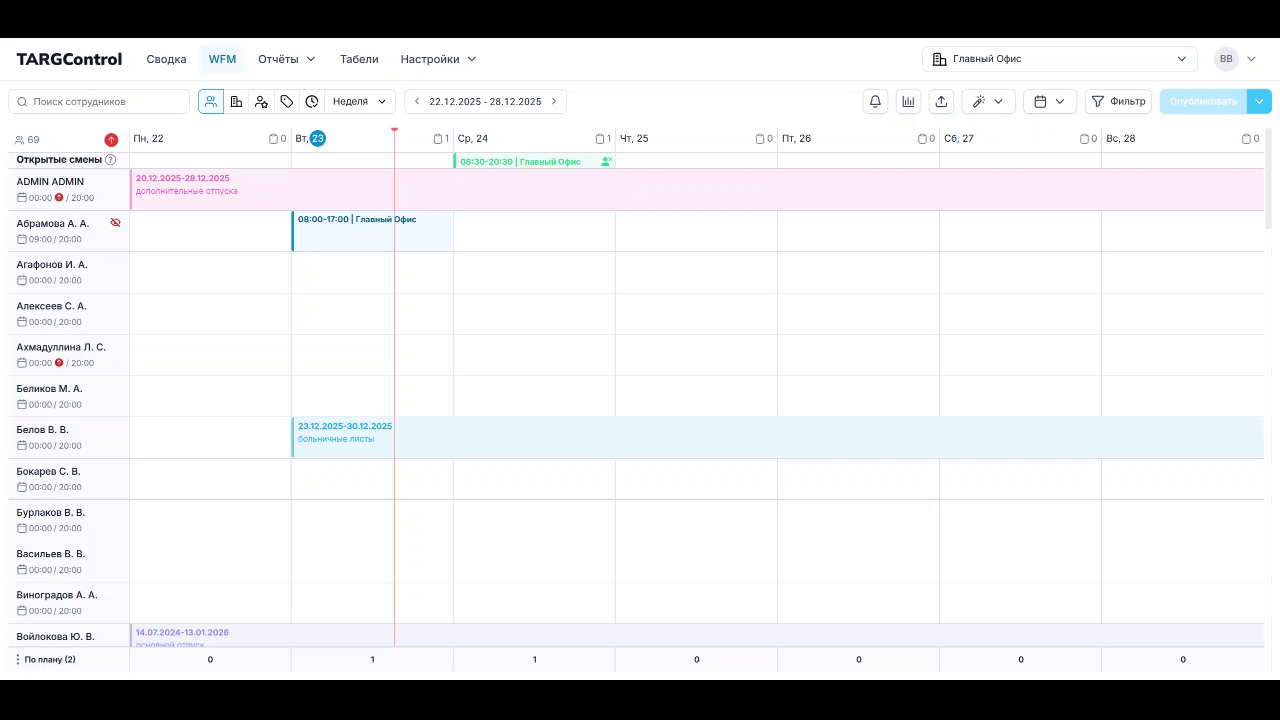Switch to the building/departments view icon
Viewport: 1280px width, 720px height.
pos(236,101)
